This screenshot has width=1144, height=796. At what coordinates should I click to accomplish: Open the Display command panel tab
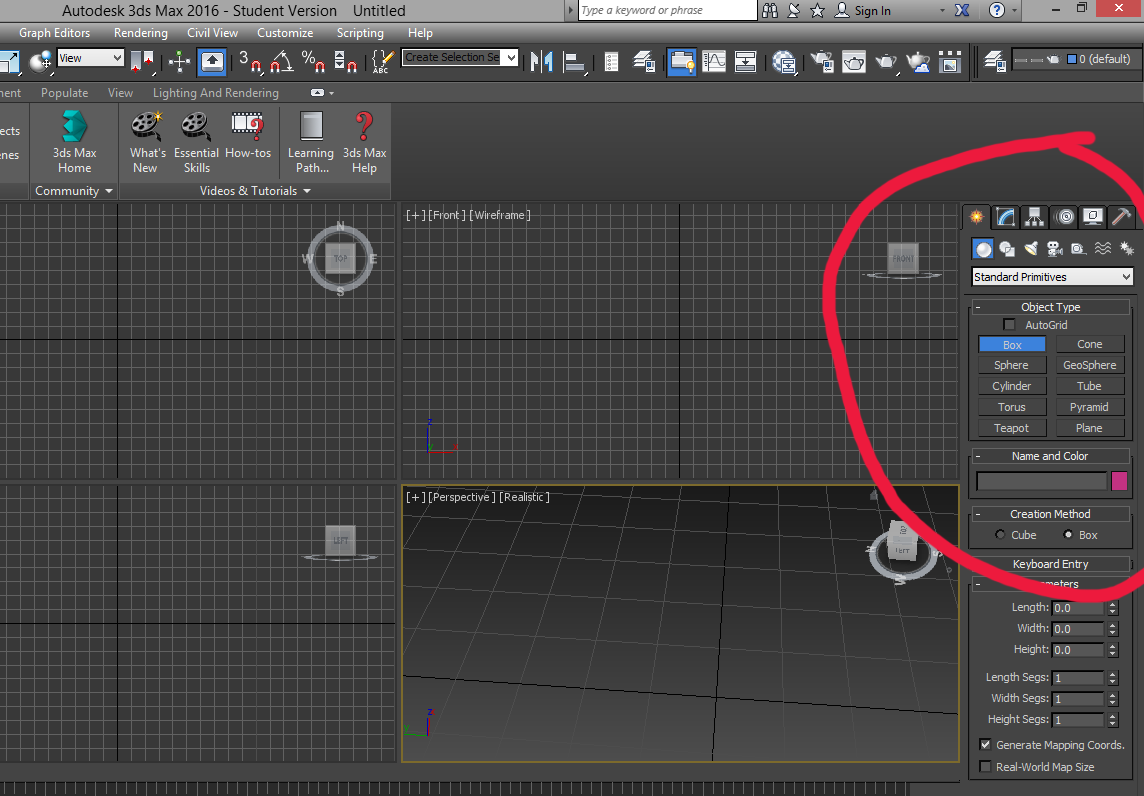1092,217
